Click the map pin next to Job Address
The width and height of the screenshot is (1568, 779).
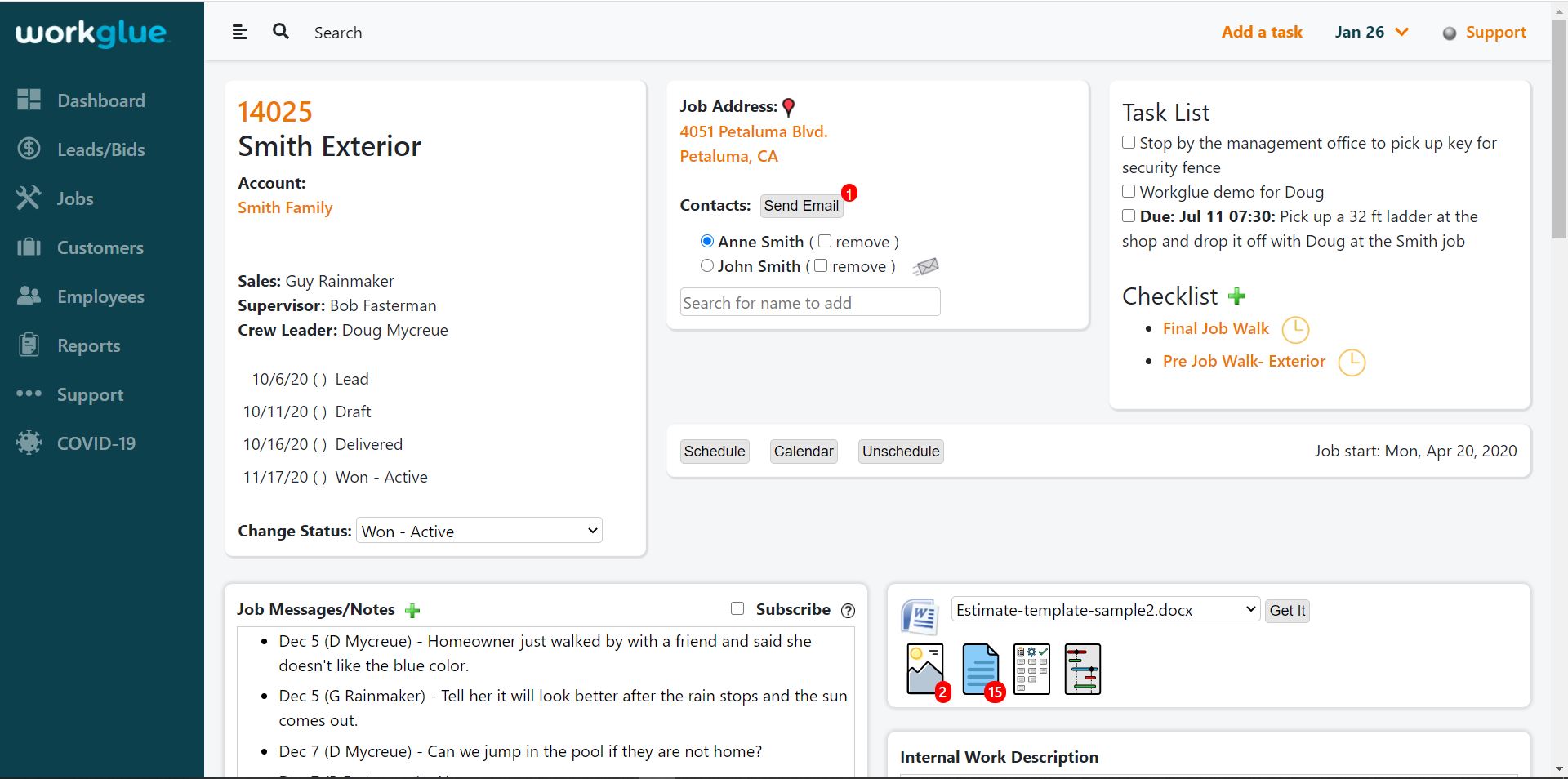tap(789, 108)
